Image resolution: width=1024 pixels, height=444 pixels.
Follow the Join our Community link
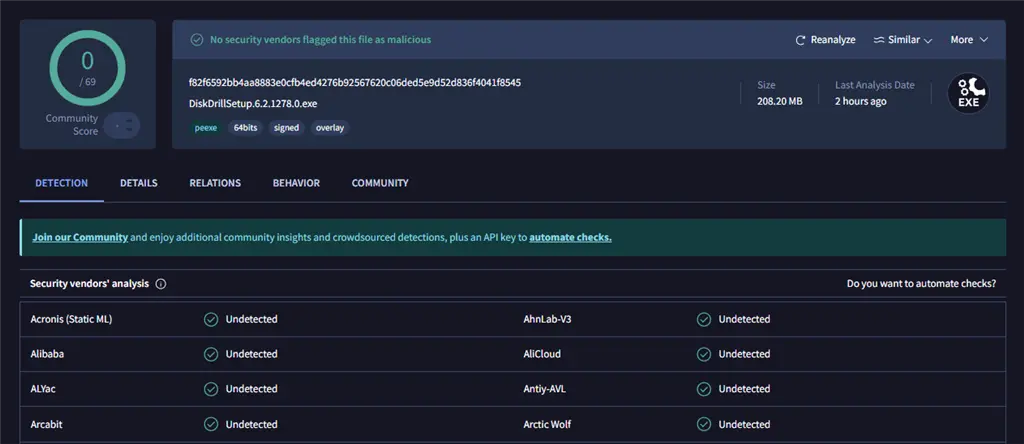(80, 238)
